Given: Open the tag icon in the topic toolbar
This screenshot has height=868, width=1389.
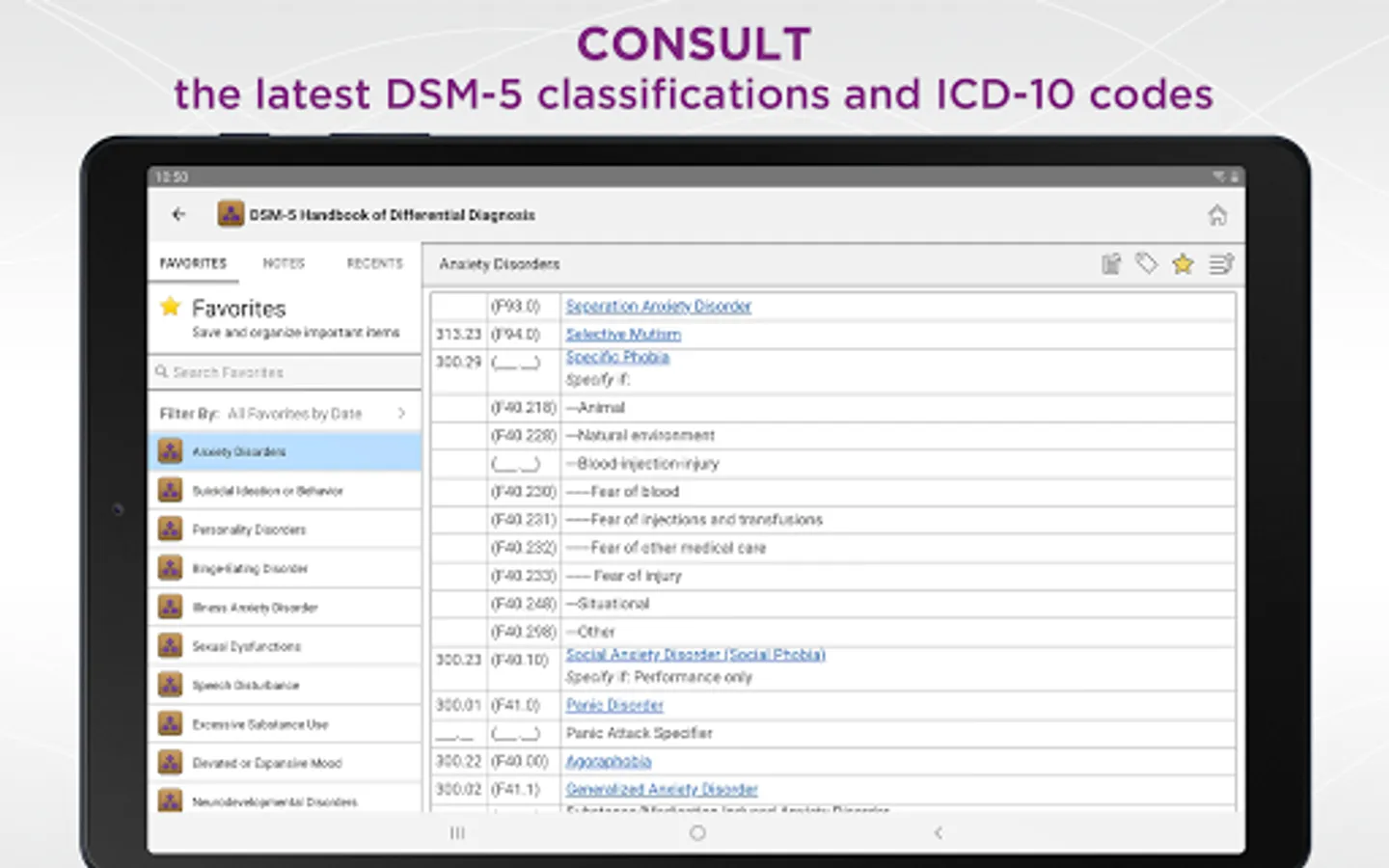Looking at the screenshot, I should click(x=1147, y=263).
